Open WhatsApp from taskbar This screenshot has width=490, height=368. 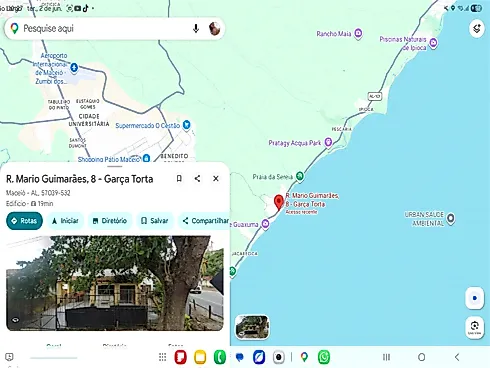pos(324,357)
